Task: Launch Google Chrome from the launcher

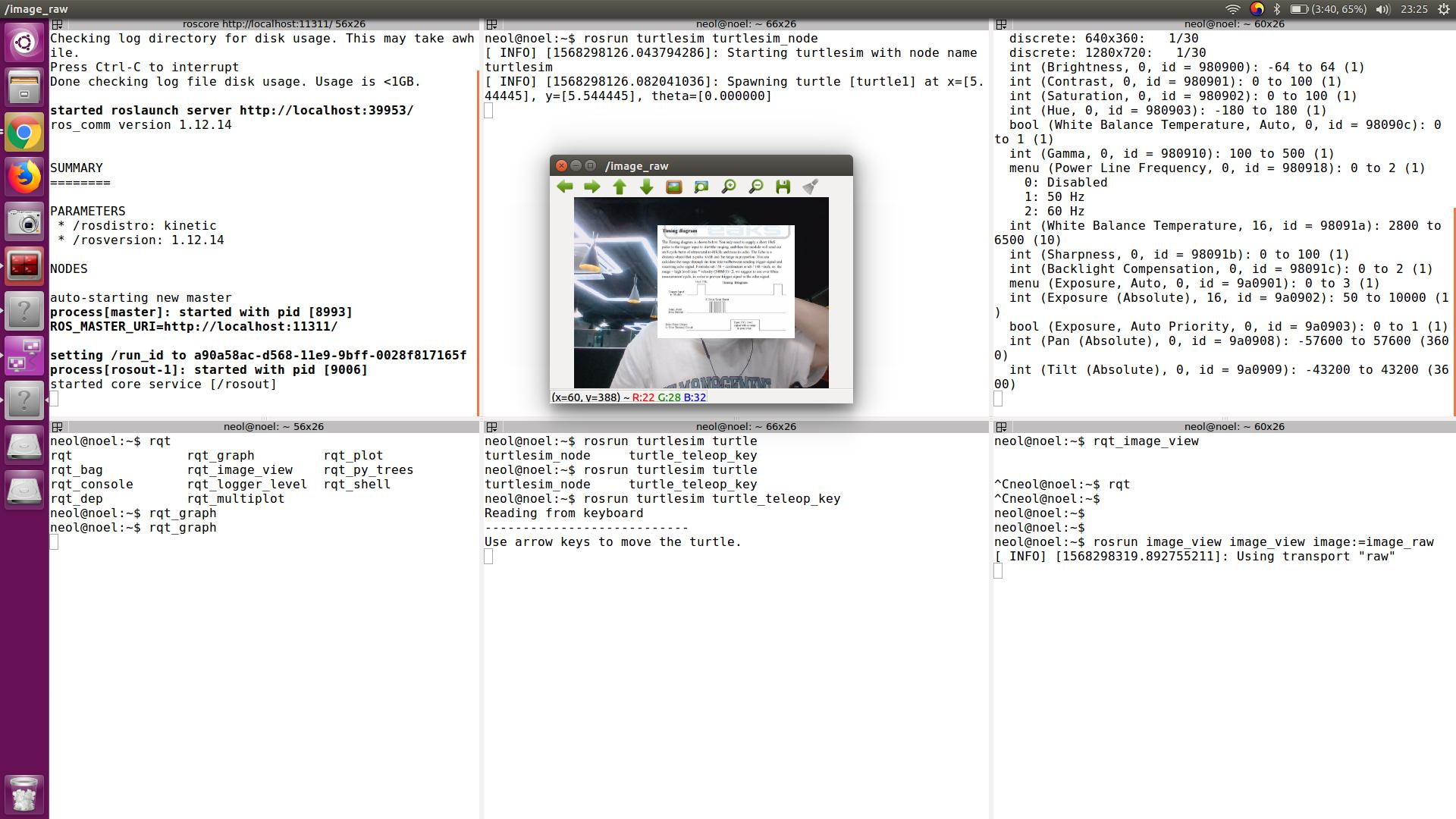Action: pyautogui.click(x=24, y=133)
